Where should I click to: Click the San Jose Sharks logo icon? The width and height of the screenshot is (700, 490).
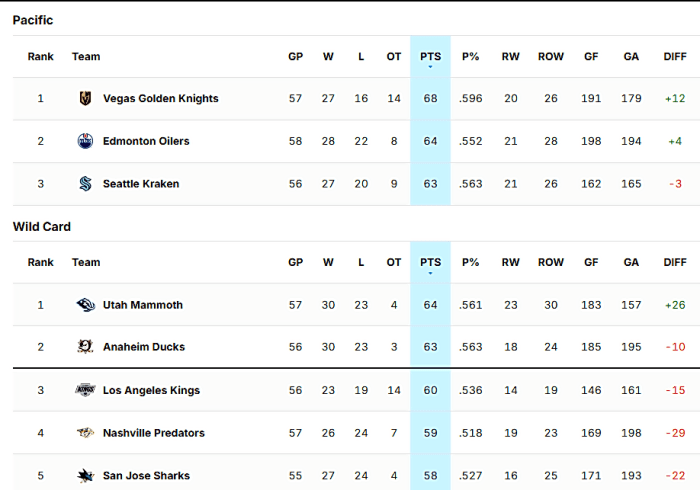click(x=85, y=476)
